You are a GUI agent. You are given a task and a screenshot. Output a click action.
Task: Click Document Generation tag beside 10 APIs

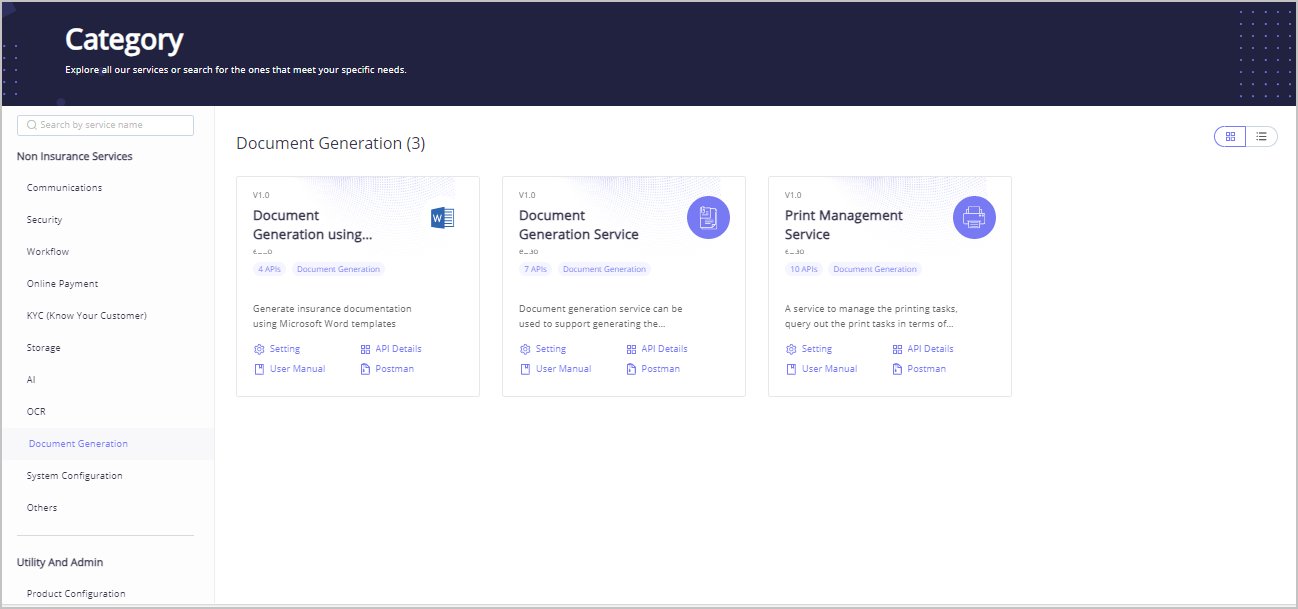point(875,269)
